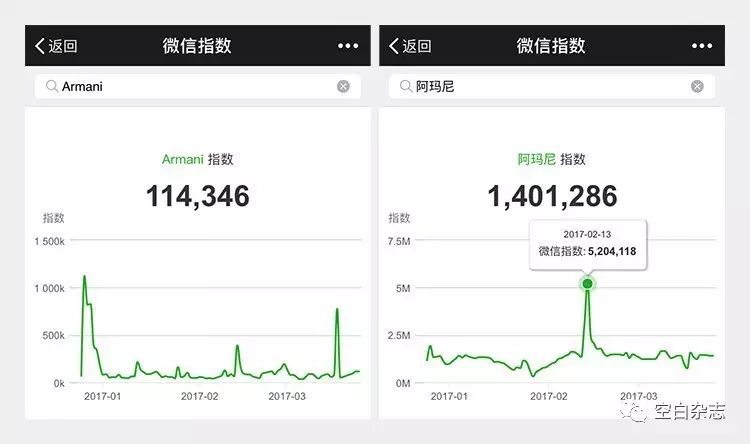Click the 2017-02-13 tooltip on the chart
Image resolution: width=750 pixels, height=444 pixels.
point(588,244)
